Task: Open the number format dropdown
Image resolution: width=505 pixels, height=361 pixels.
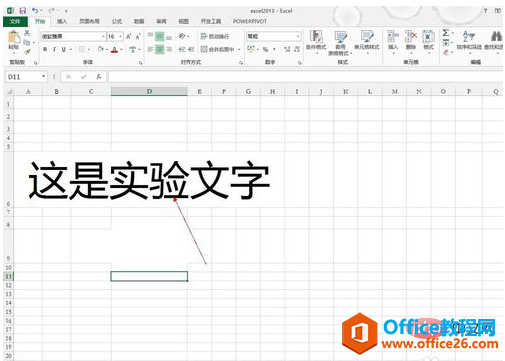Action: click(x=298, y=36)
